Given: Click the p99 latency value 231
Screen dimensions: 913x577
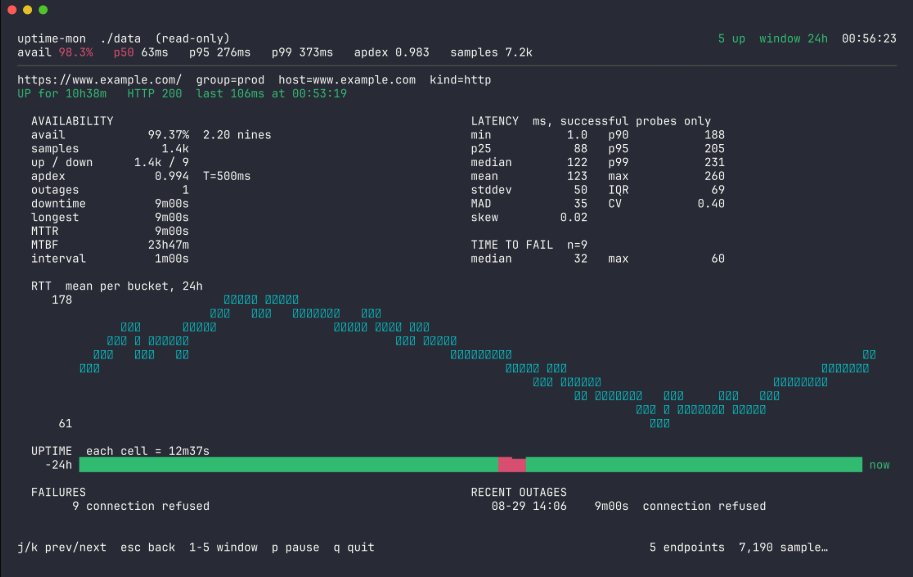Looking at the screenshot, I should pyautogui.click(x=714, y=162).
